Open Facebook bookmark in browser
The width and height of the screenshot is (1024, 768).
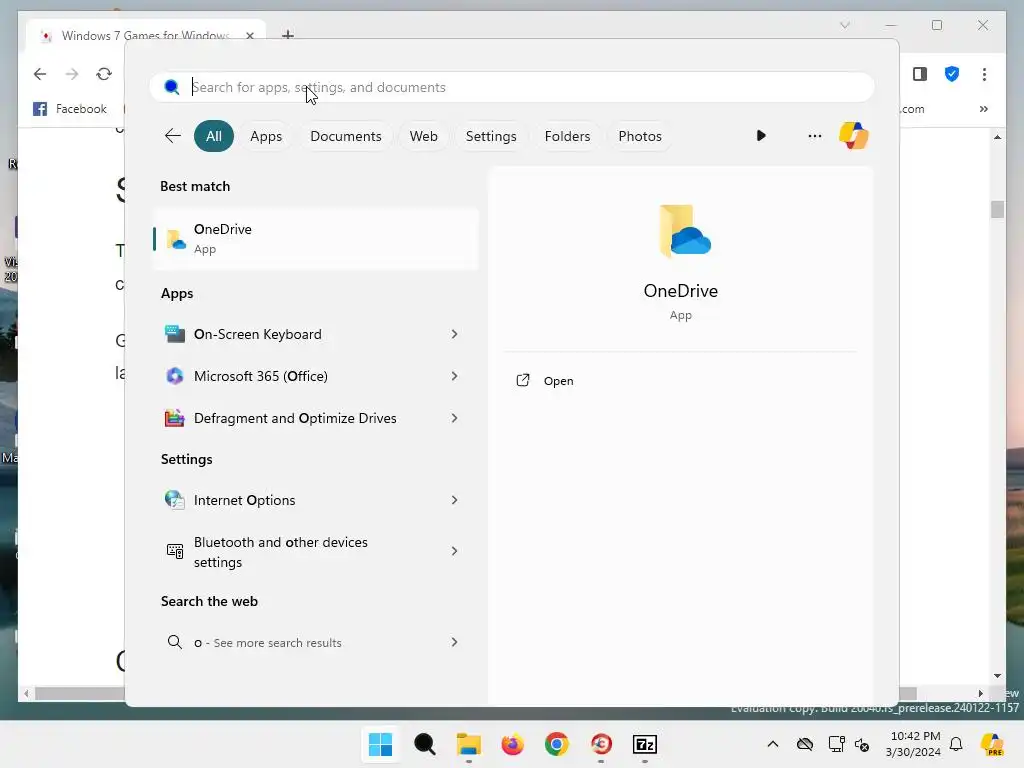point(70,108)
